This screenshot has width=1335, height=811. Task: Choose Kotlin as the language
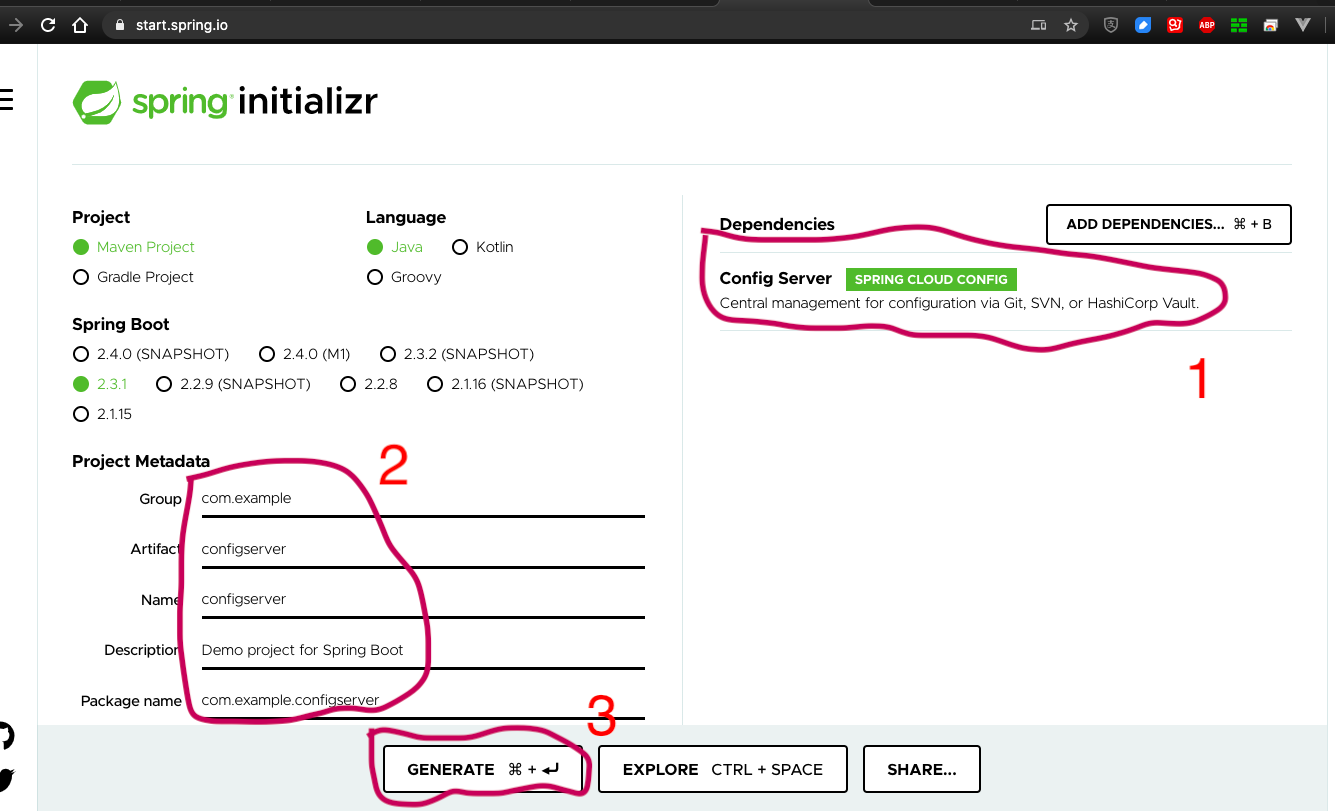click(x=483, y=247)
